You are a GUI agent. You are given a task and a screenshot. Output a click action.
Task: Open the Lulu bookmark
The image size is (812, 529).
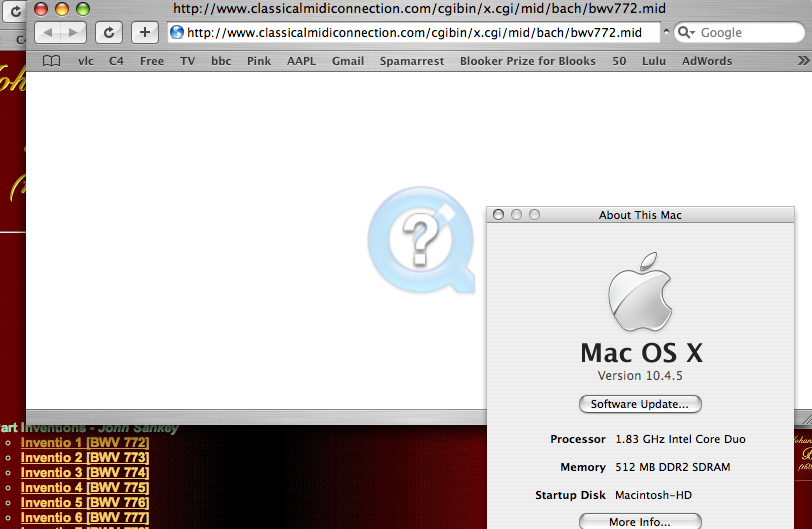pos(654,61)
